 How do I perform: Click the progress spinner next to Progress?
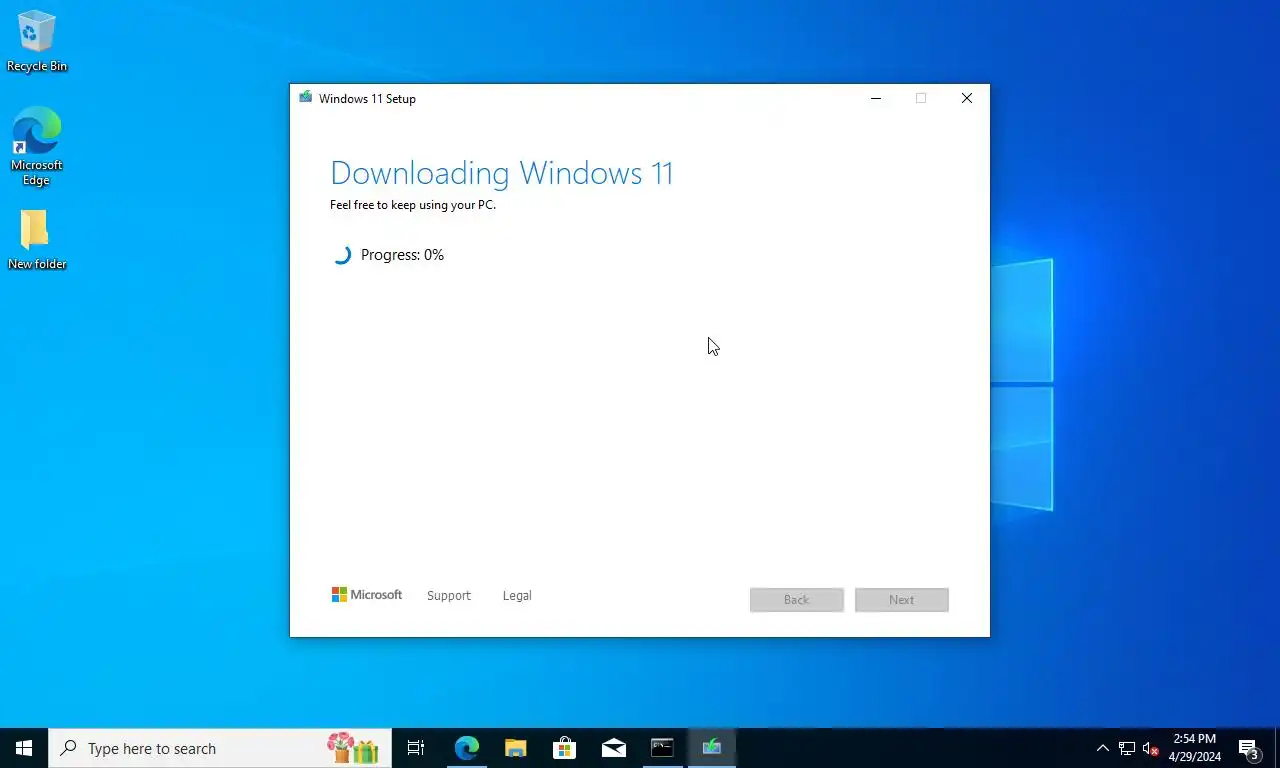341,255
